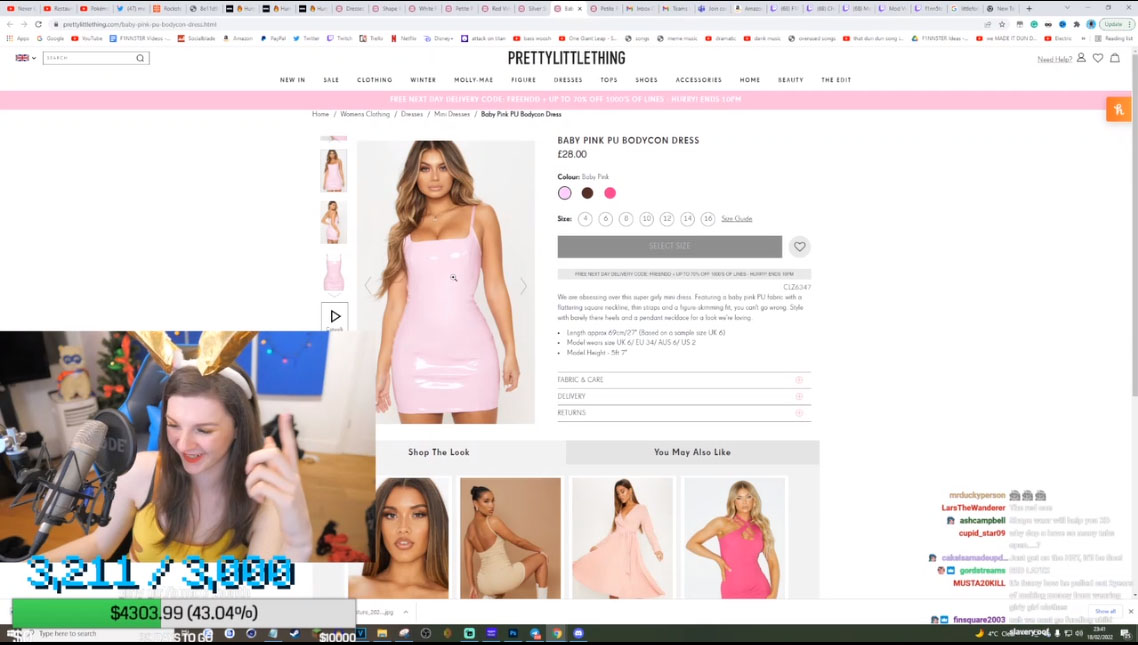1138x645 pixels.
Task: Open the Shoes navigation menu
Action: click(x=646, y=80)
